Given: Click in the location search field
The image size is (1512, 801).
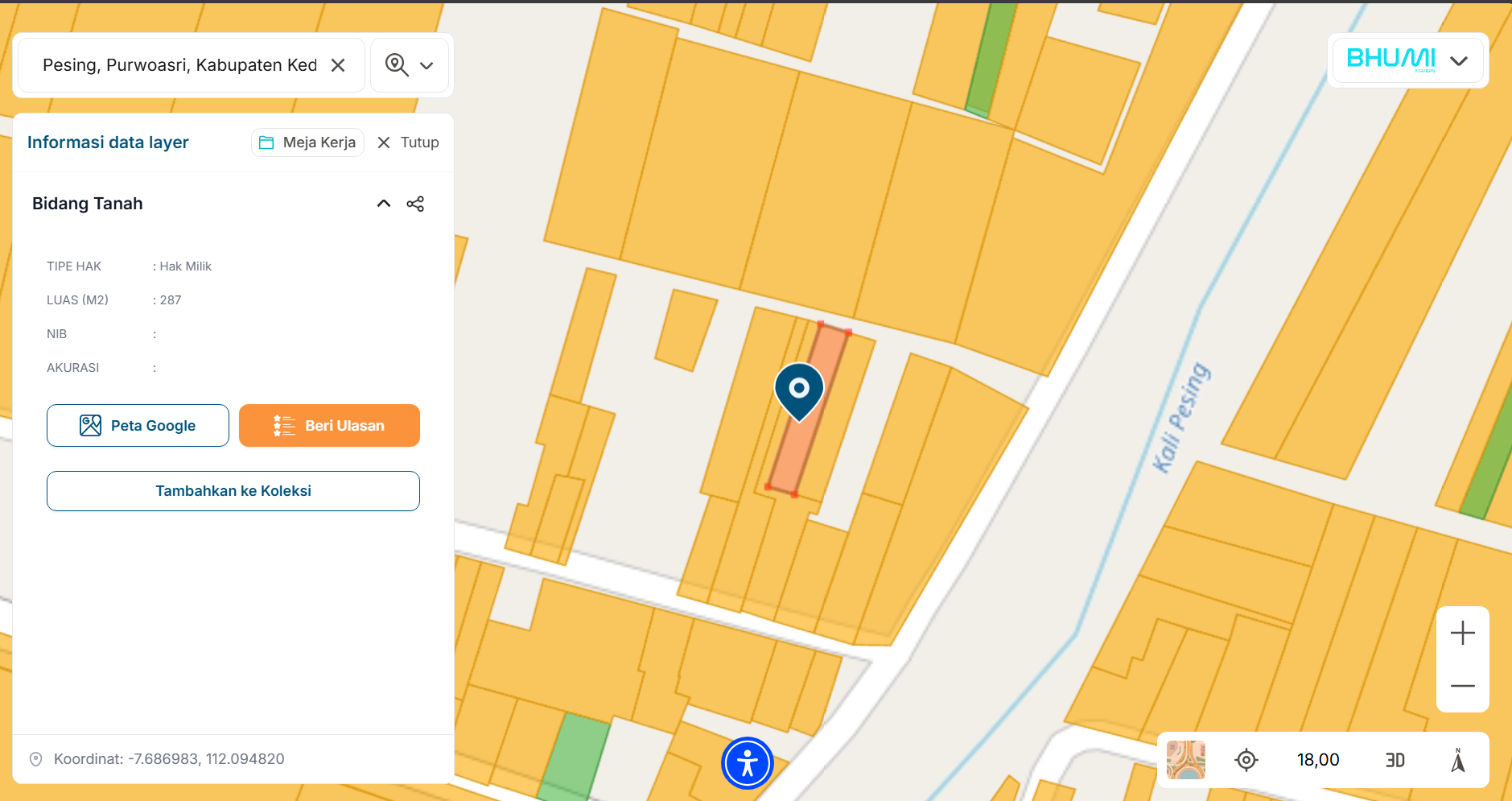Looking at the screenshot, I should point(179,65).
